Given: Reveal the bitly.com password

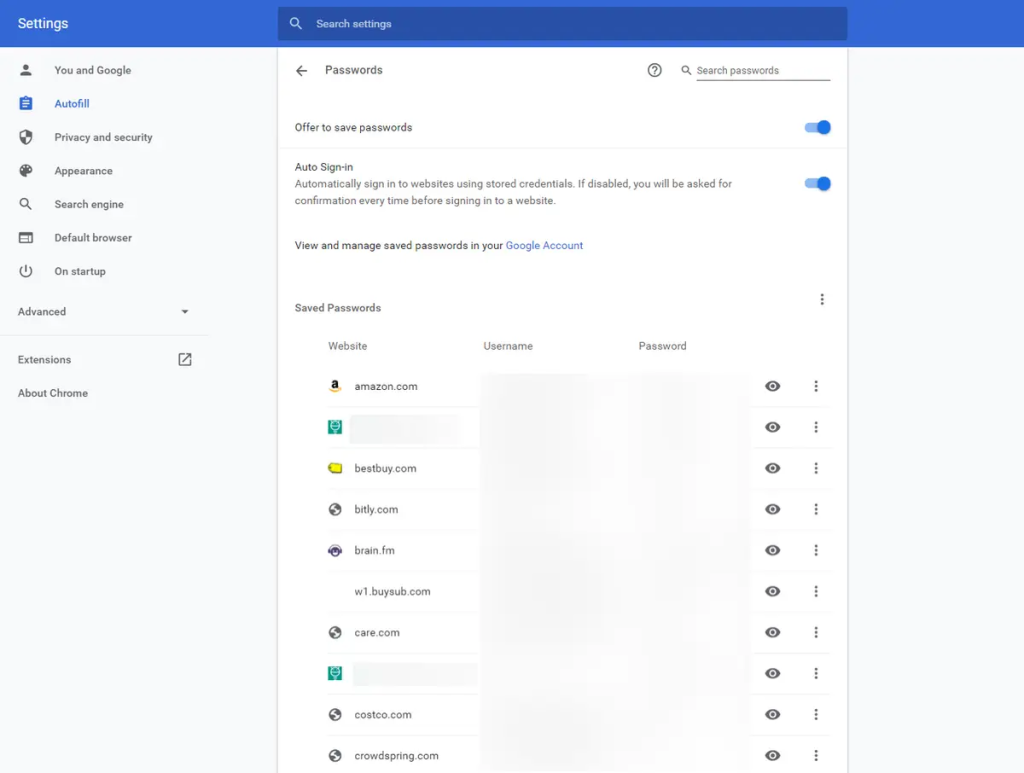Looking at the screenshot, I should click(773, 509).
